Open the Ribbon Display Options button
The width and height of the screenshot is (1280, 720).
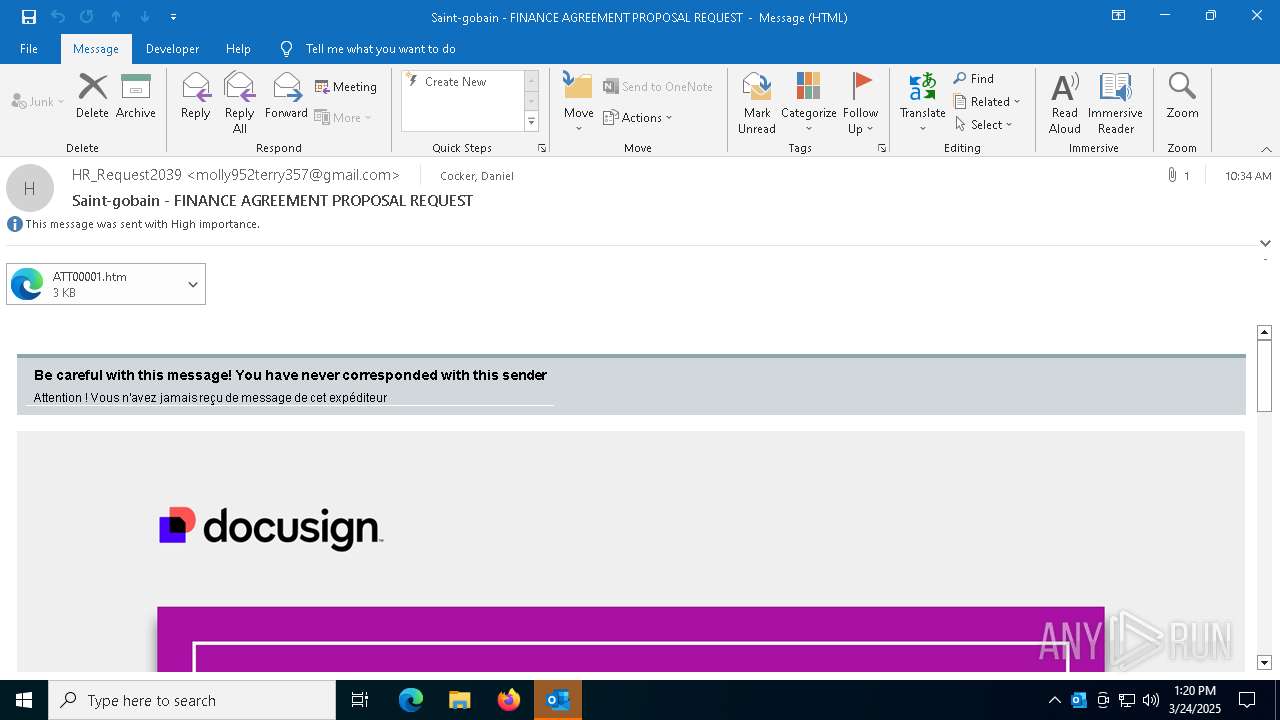point(1118,16)
